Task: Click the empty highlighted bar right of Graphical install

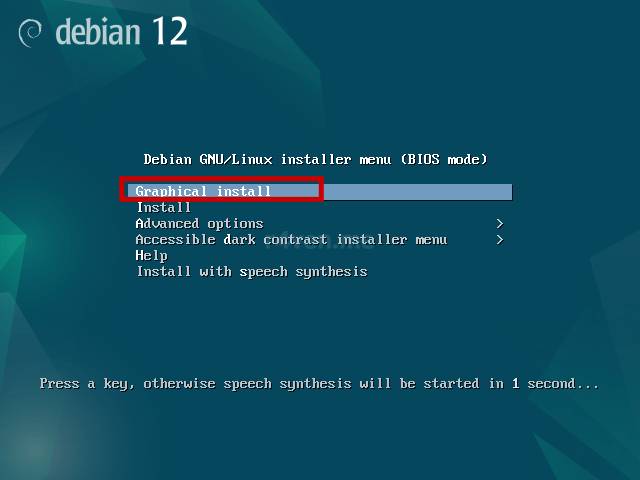Action: click(x=418, y=192)
